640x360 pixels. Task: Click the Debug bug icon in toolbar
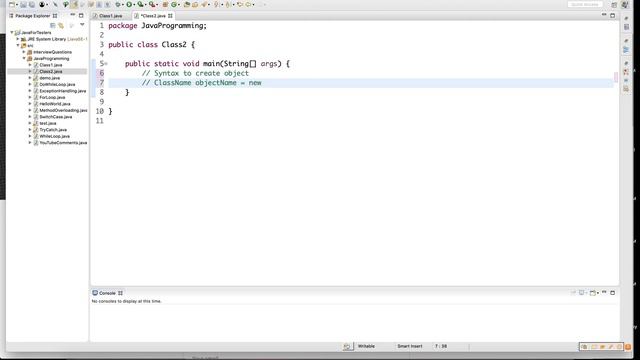click(118, 4)
